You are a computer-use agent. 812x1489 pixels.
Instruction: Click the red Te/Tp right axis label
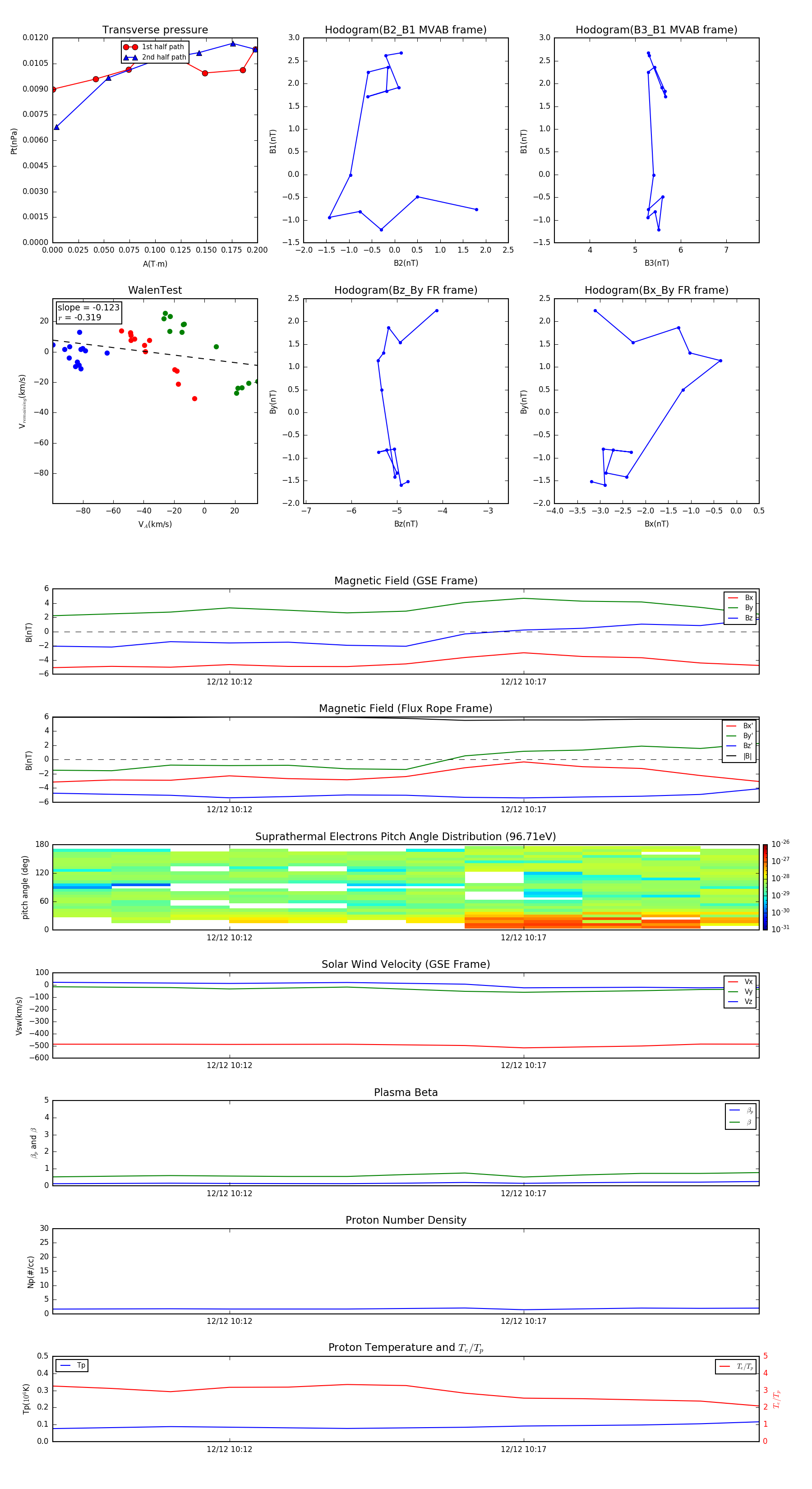777,1399
